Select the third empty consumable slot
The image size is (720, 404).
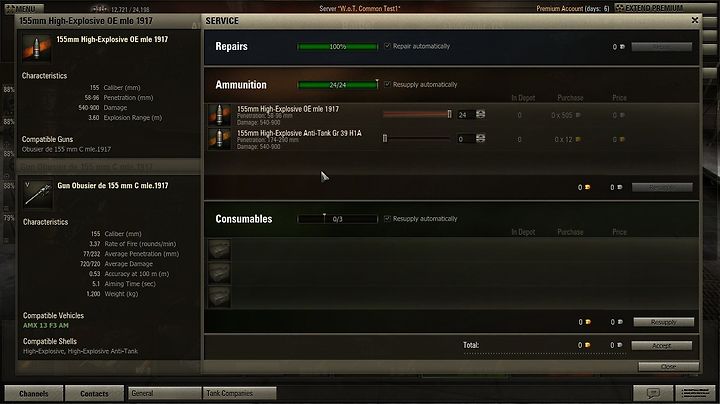point(219,297)
